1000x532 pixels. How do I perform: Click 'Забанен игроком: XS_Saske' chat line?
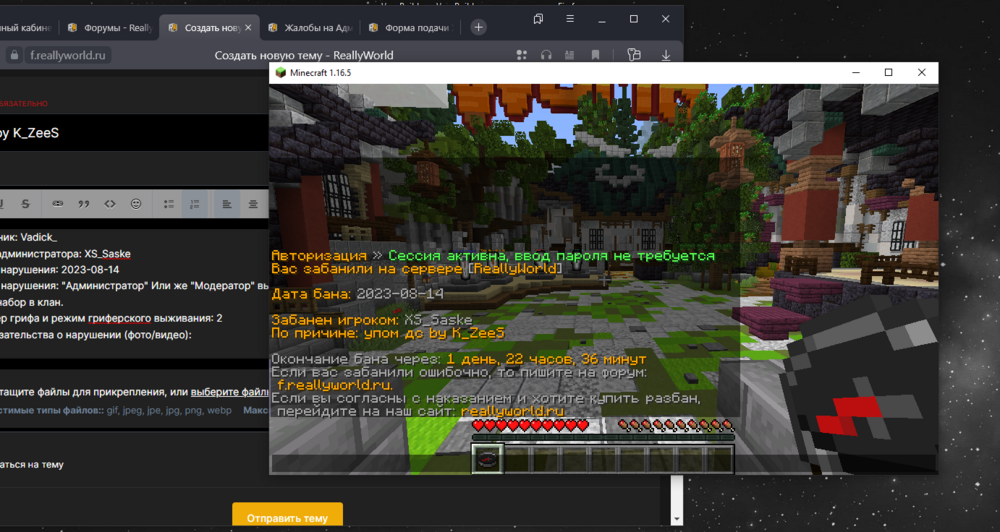372,320
